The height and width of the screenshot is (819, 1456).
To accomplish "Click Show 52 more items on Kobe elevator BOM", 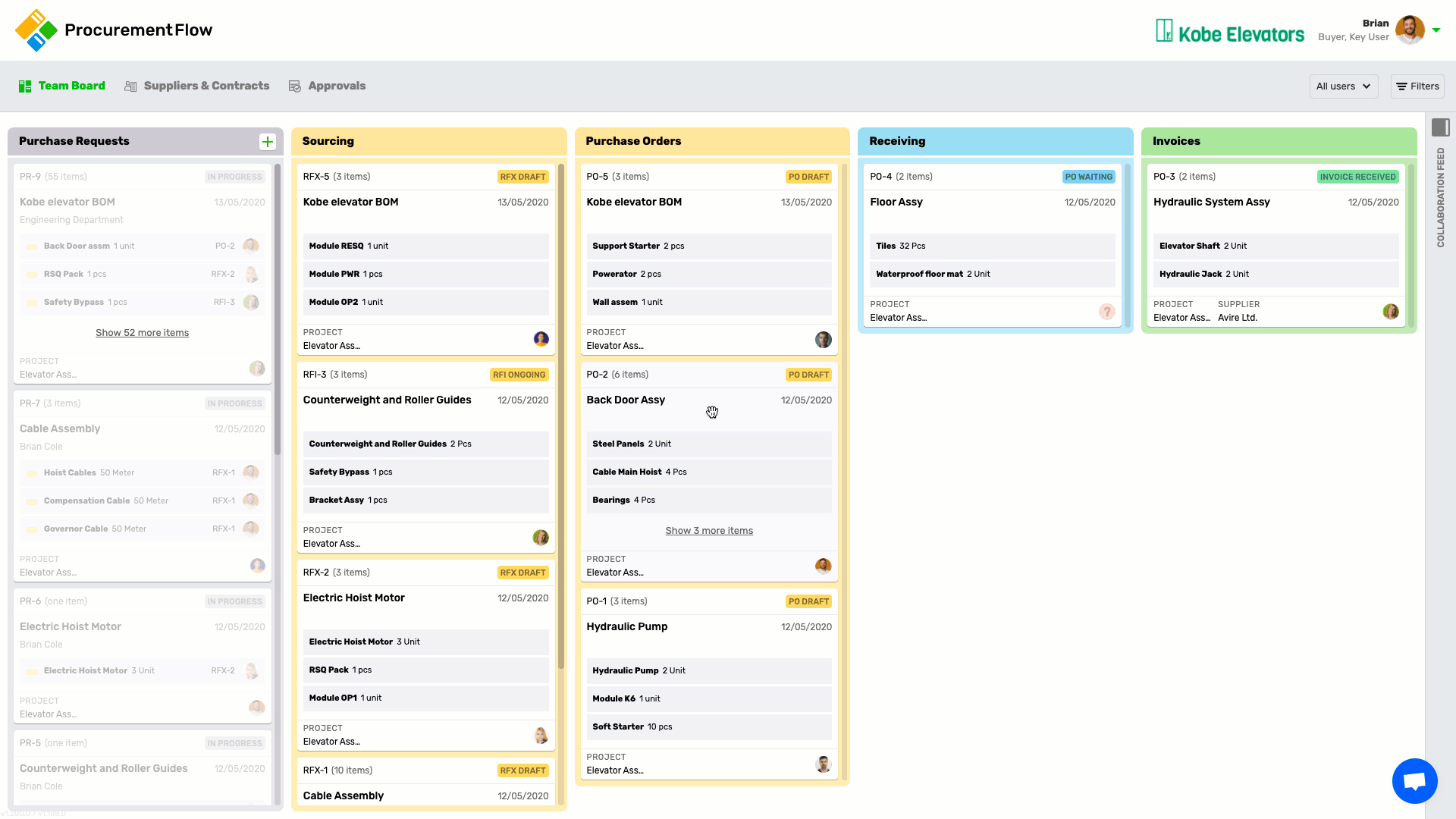I will pos(142,332).
